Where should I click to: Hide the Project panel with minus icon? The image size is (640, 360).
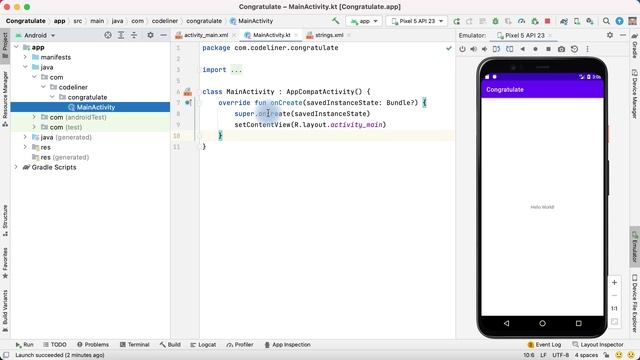163,35
